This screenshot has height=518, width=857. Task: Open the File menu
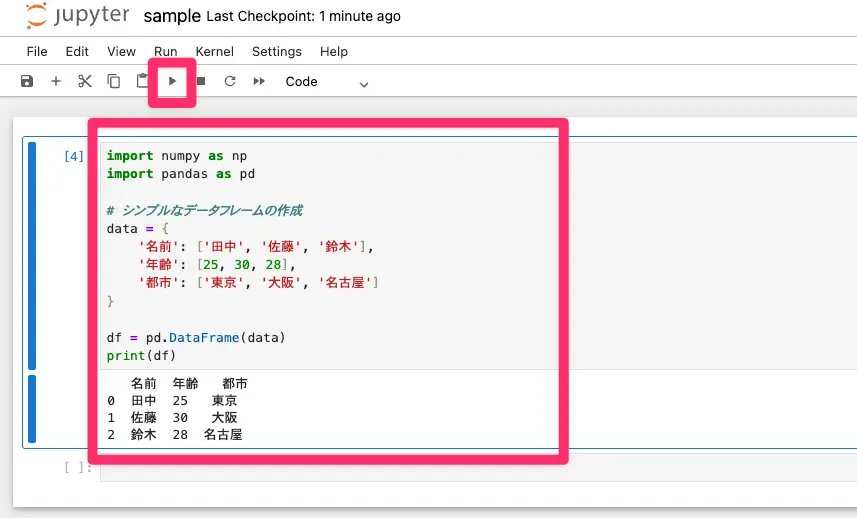(x=37, y=51)
